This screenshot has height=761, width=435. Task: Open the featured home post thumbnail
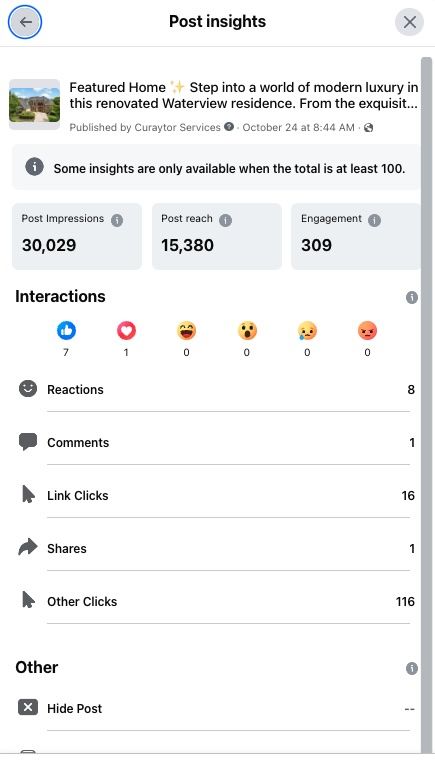34,104
